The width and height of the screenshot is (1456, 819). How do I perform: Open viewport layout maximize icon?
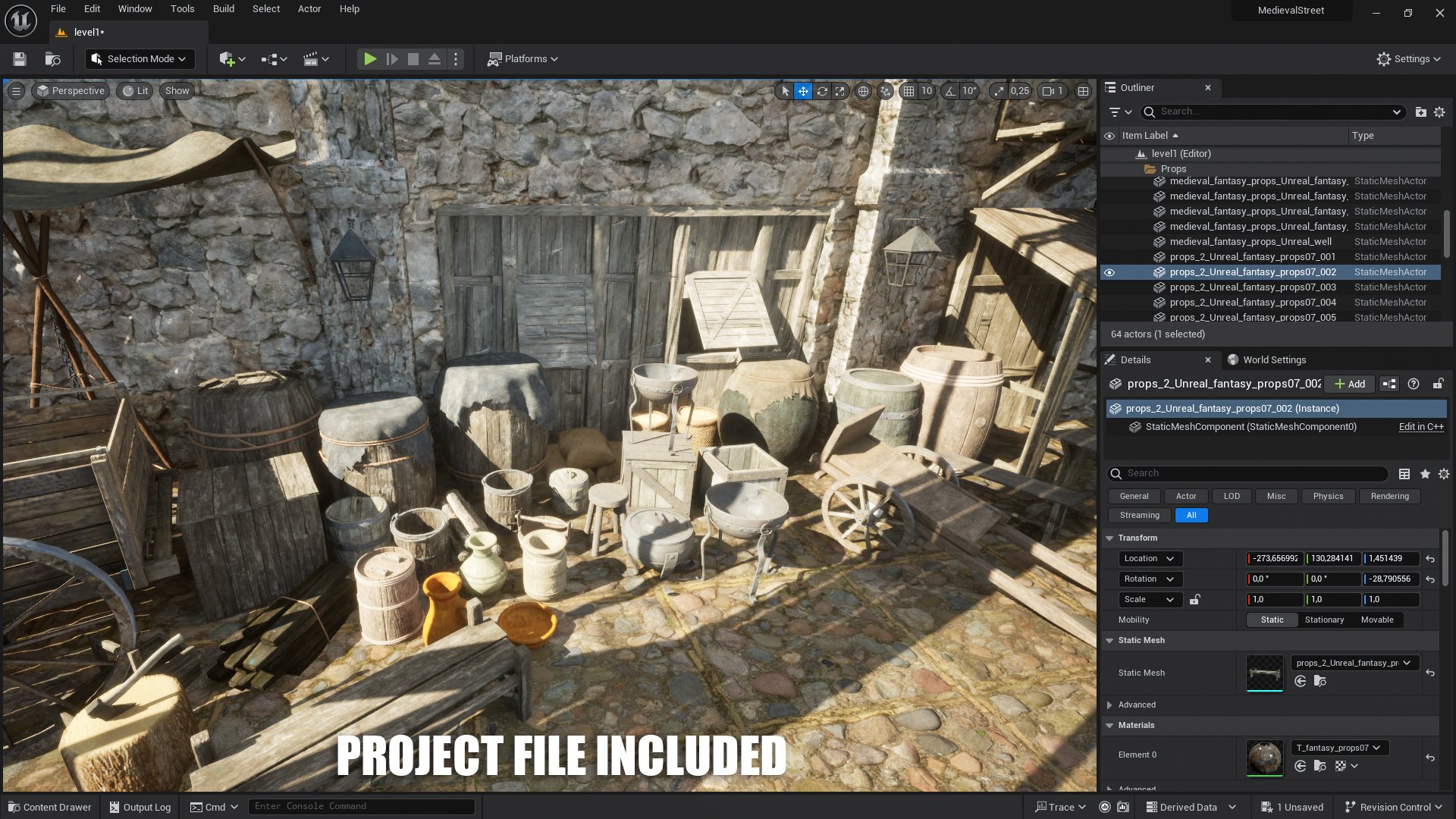pos(1084,91)
